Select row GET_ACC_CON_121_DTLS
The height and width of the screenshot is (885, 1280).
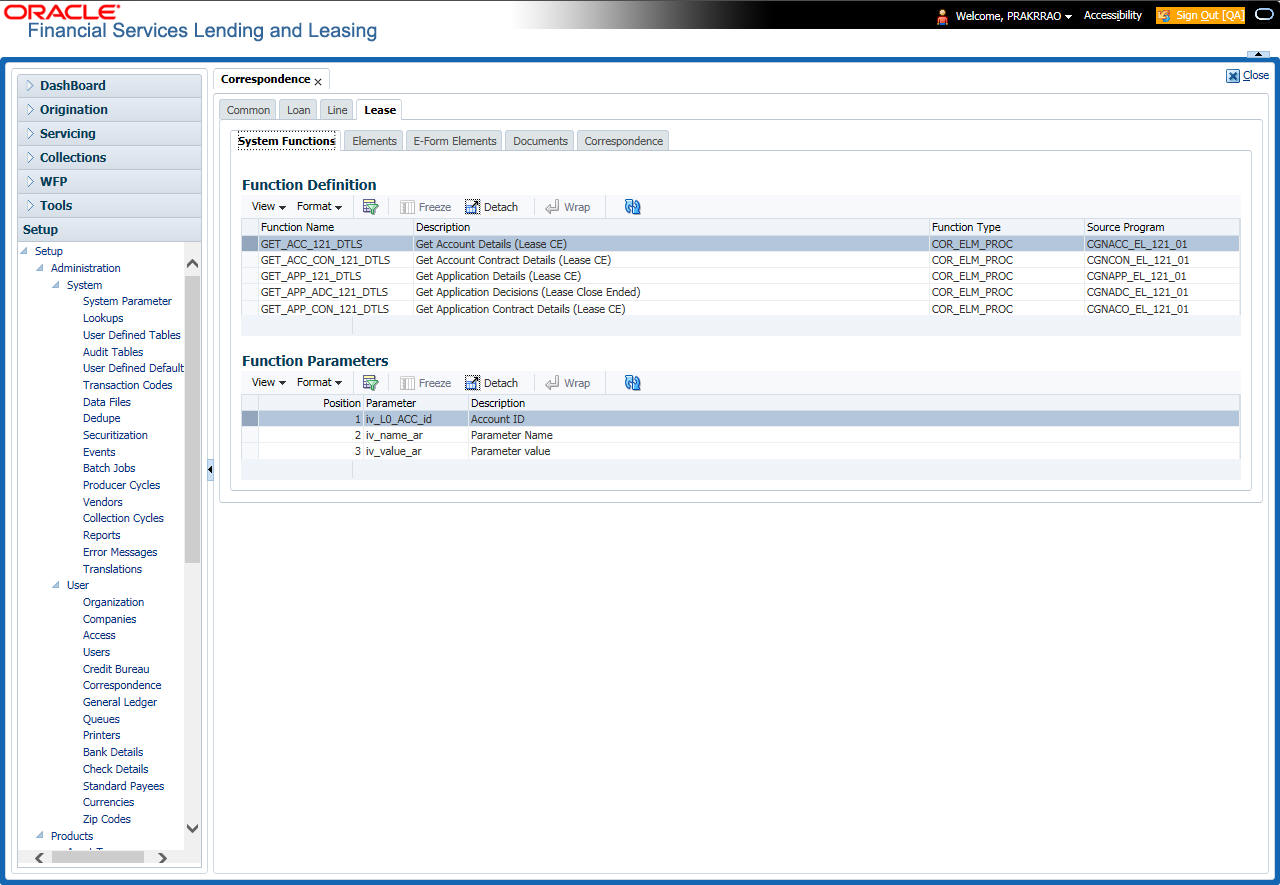(x=740, y=260)
